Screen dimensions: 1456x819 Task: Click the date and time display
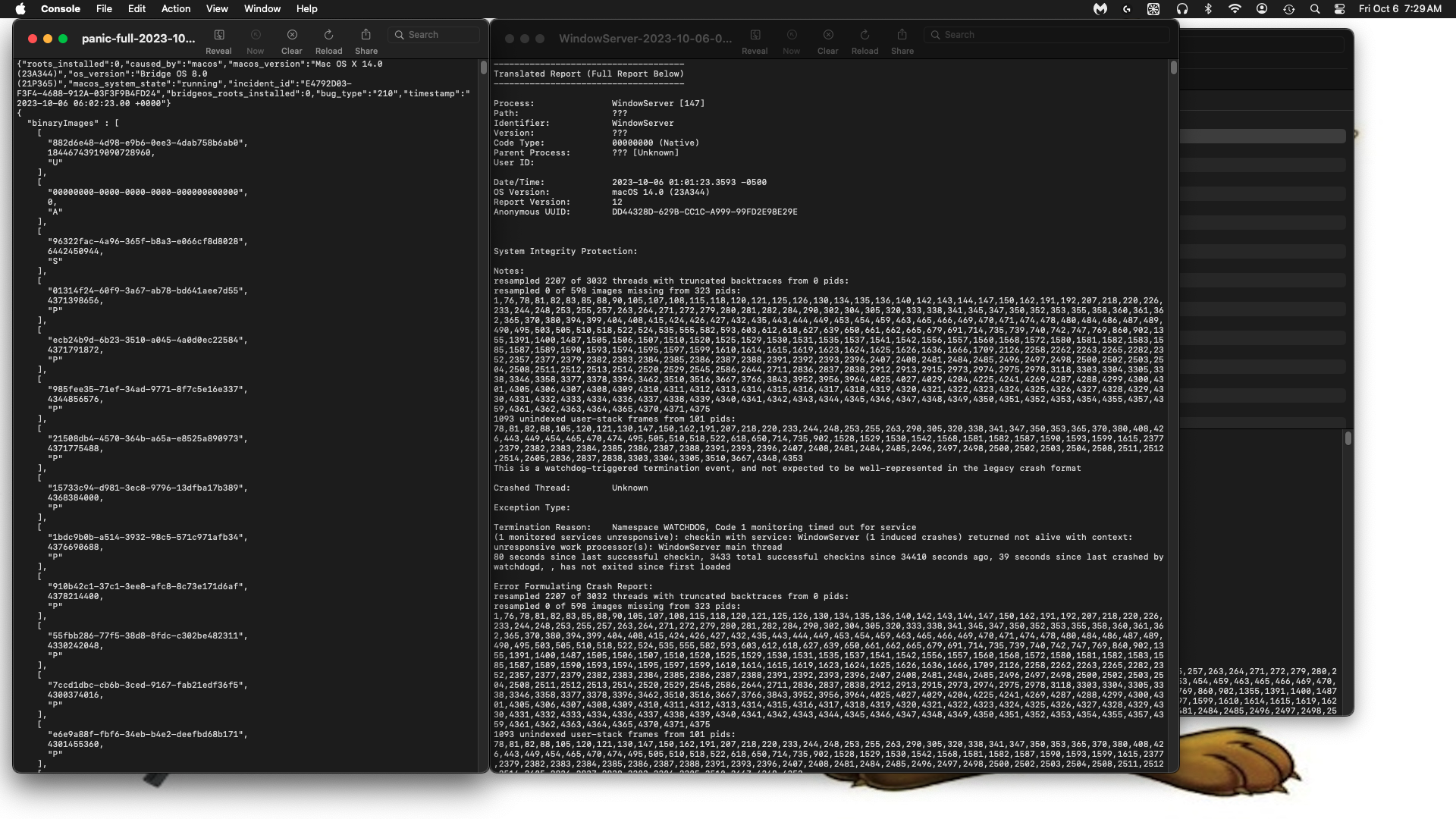[x=1400, y=9]
